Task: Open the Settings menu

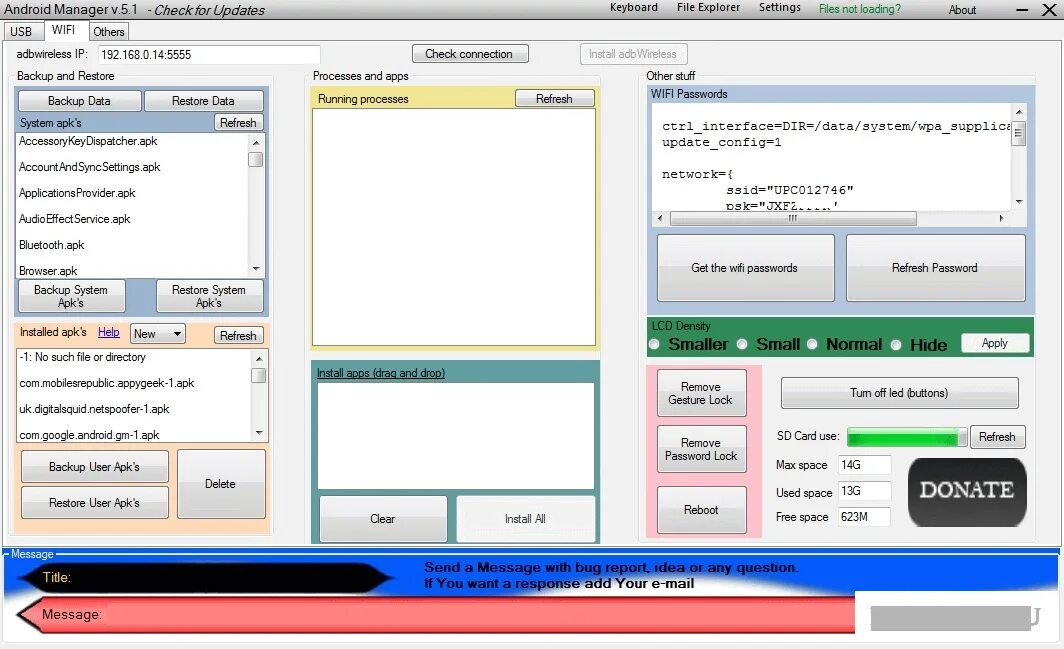Action: (x=780, y=7)
